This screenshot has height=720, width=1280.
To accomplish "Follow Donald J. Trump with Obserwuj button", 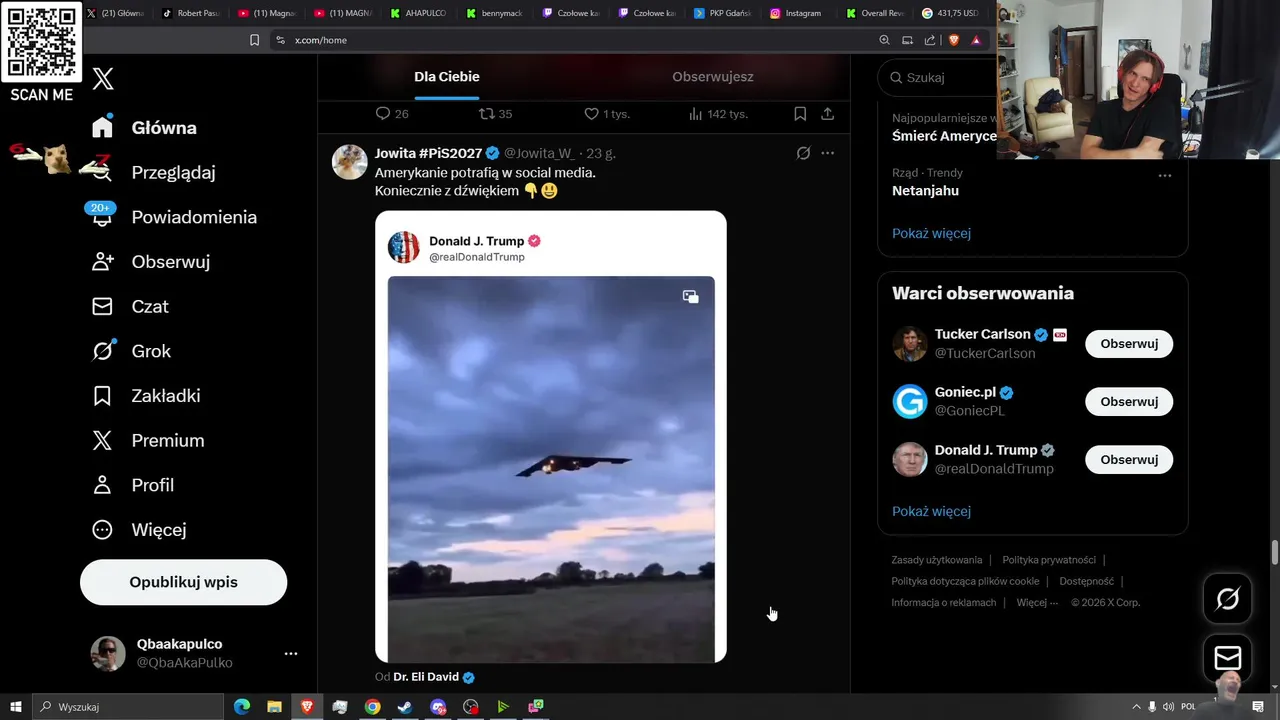I will (x=1129, y=460).
